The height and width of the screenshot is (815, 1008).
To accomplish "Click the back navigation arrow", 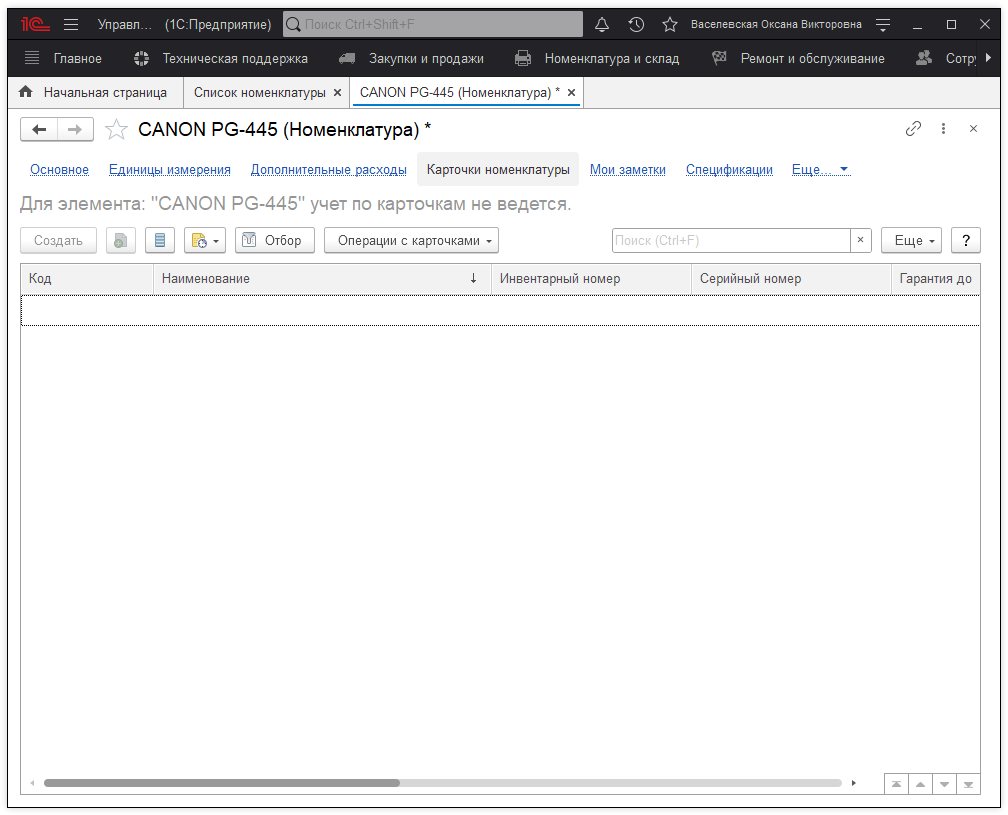I will pos(39,129).
